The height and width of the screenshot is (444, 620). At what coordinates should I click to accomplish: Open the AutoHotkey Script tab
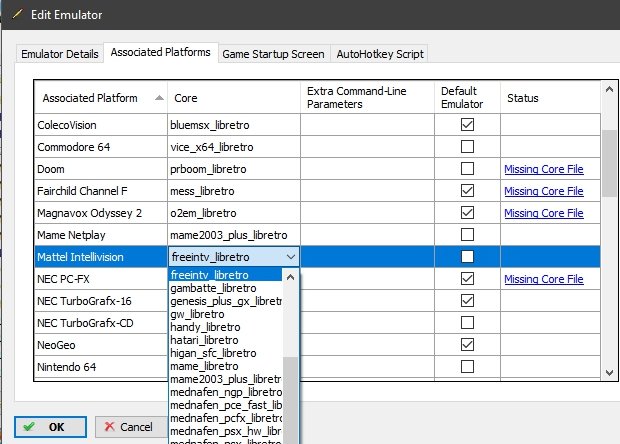[x=380, y=54]
